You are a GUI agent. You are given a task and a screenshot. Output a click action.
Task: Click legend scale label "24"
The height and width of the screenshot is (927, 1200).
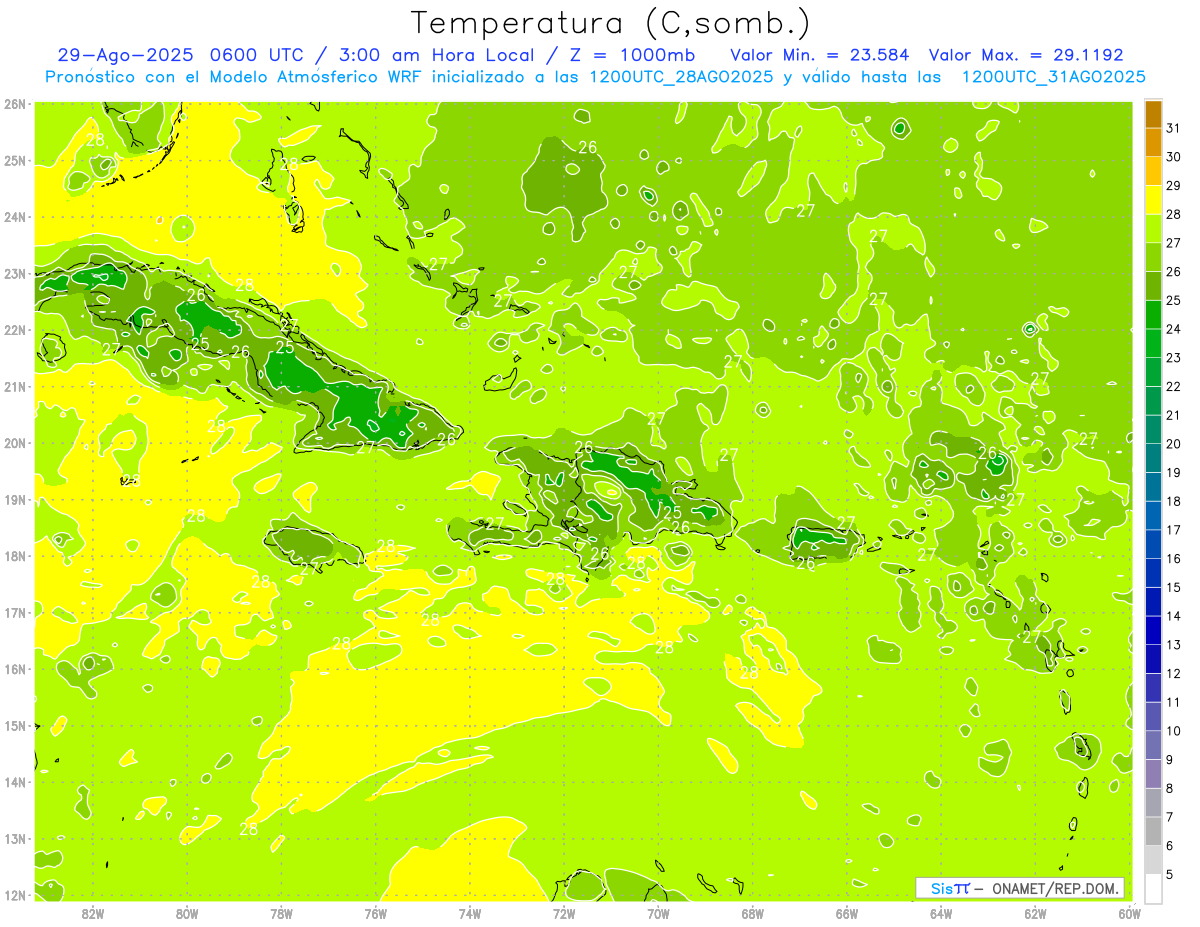click(x=1173, y=329)
